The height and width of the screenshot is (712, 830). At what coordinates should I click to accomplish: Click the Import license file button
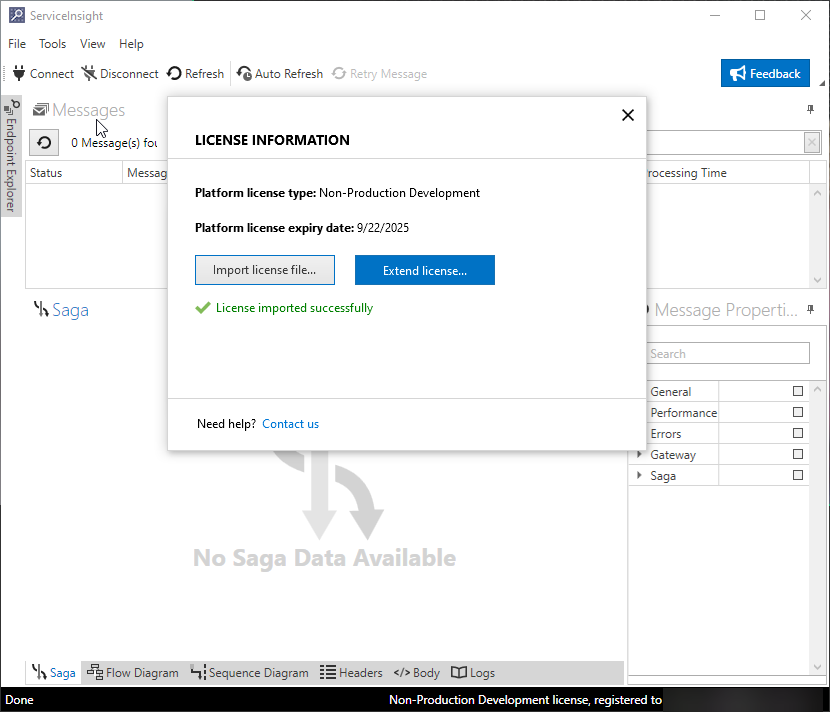pos(264,270)
